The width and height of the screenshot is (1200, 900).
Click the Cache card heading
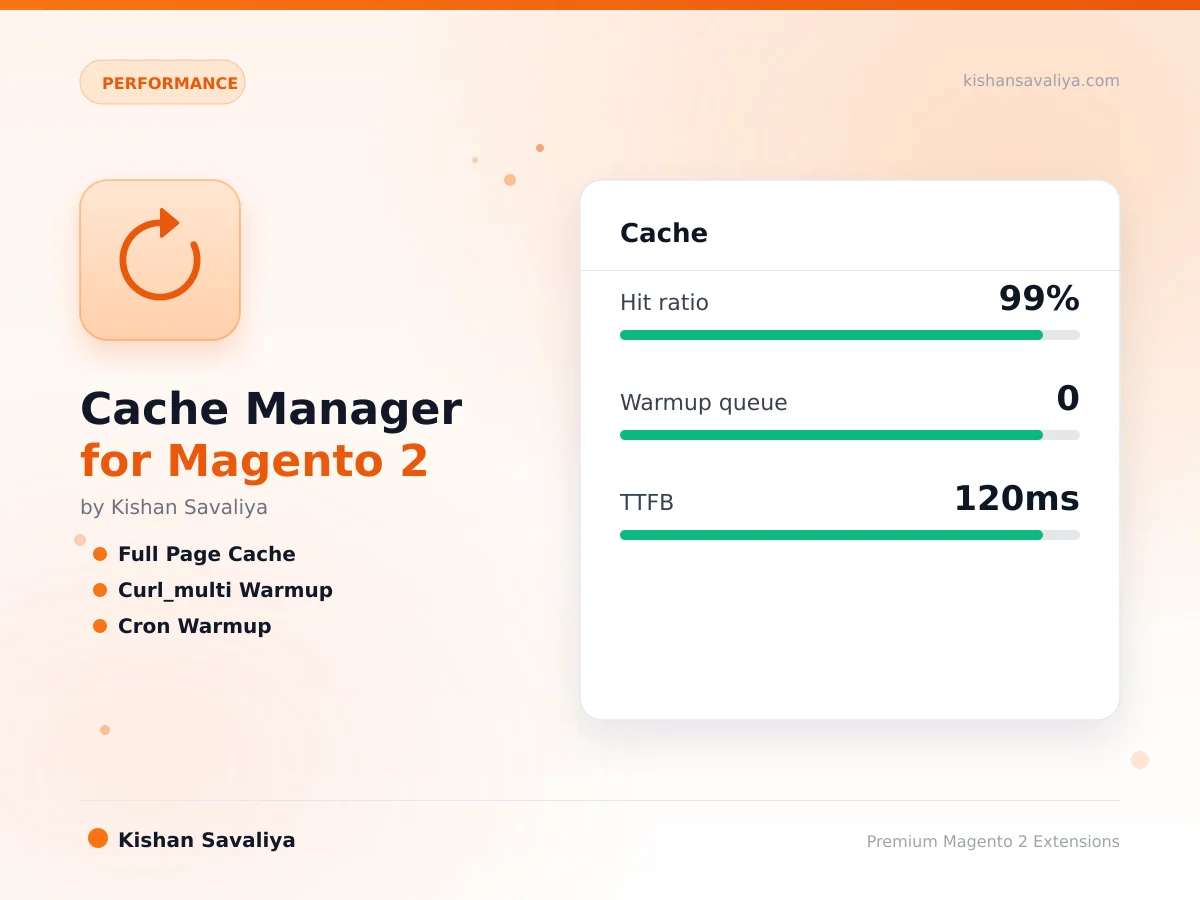pyautogui.click(x=664, y=233)
